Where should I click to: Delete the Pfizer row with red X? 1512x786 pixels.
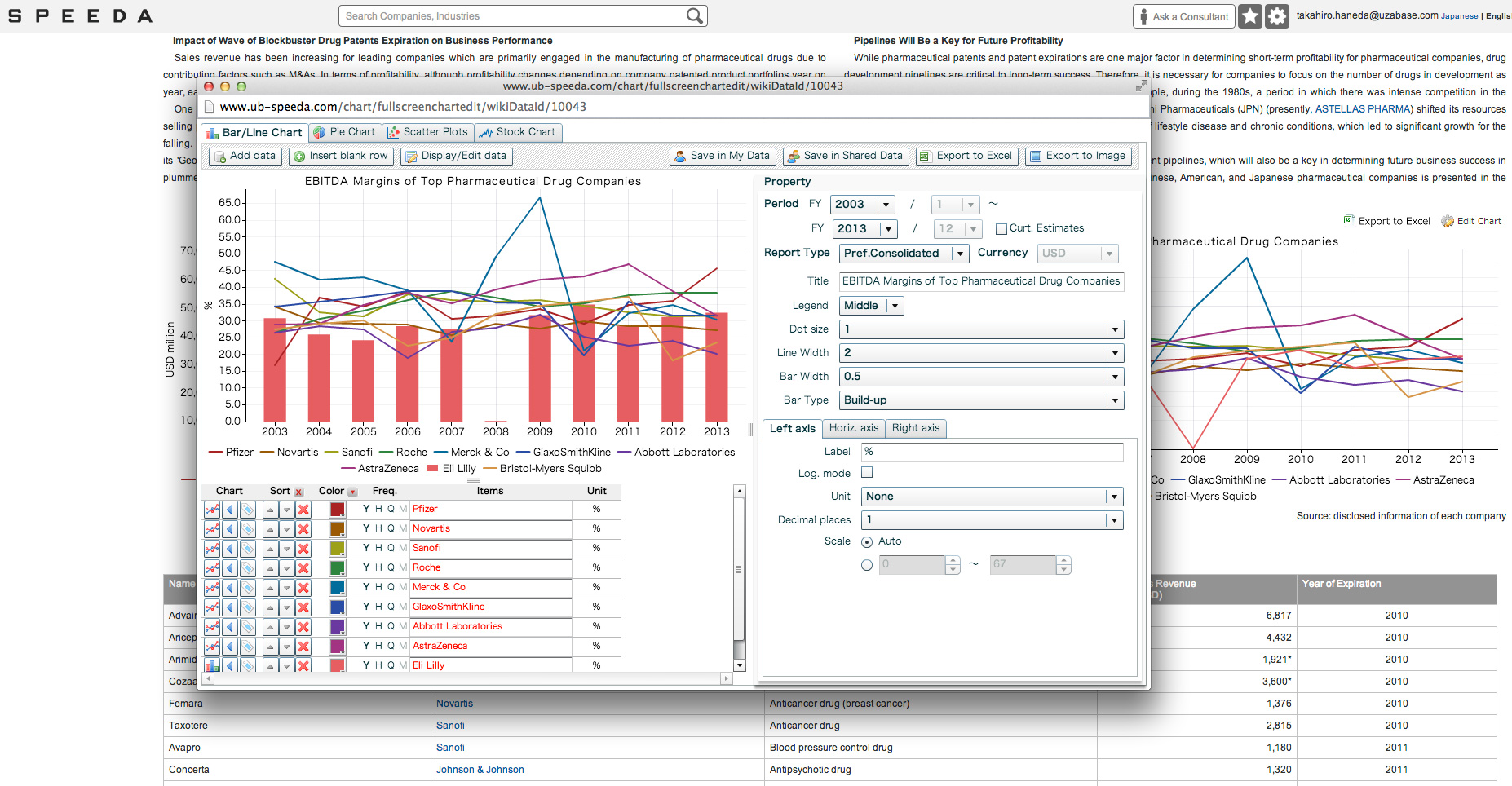click(x=303, y=510)
